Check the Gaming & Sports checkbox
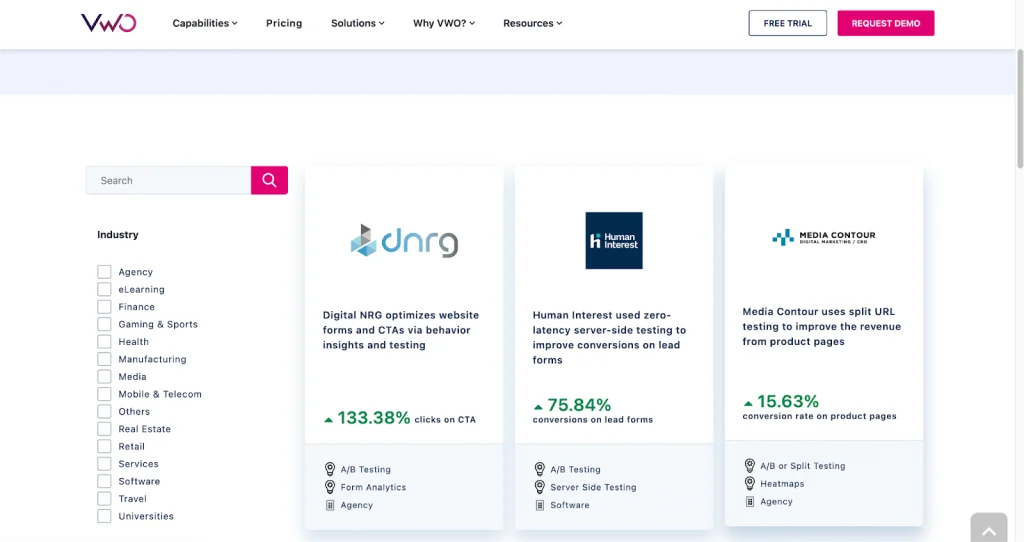The image size is (1024, 542). (x=104, y=324)
